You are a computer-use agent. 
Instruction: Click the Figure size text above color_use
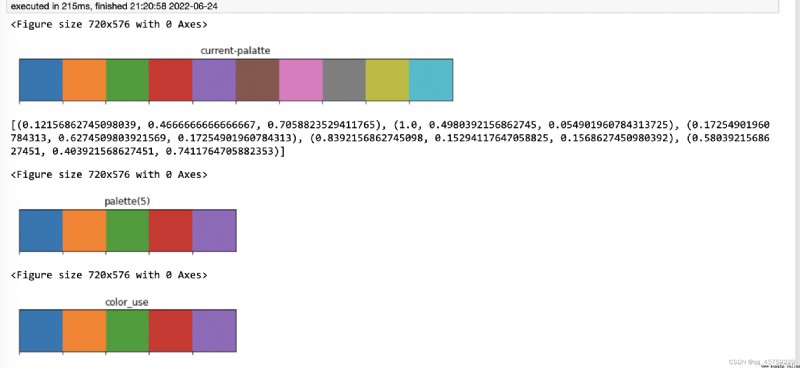pyautogui.click(x=109, y=275)
